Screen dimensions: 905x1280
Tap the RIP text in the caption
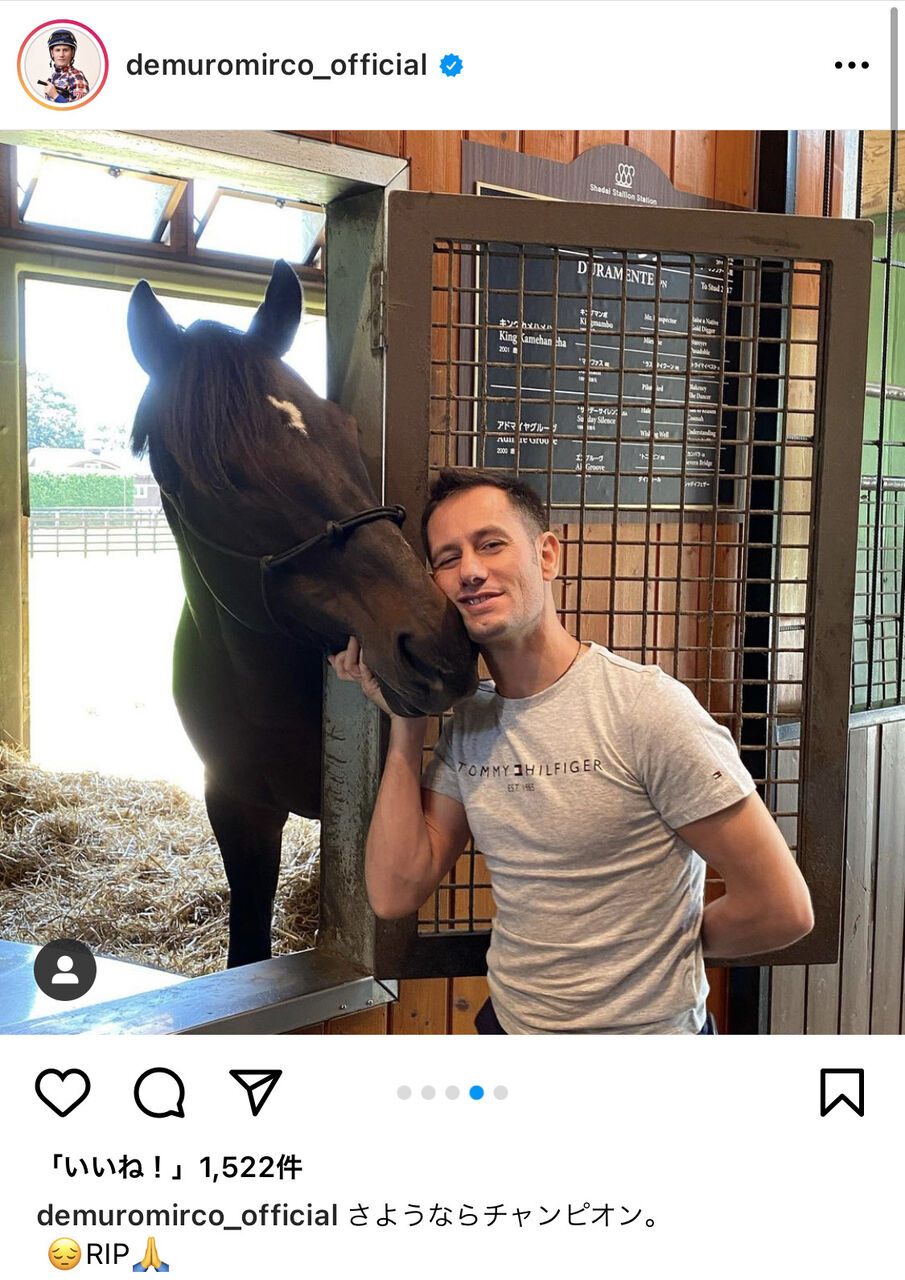[108, 1254]
